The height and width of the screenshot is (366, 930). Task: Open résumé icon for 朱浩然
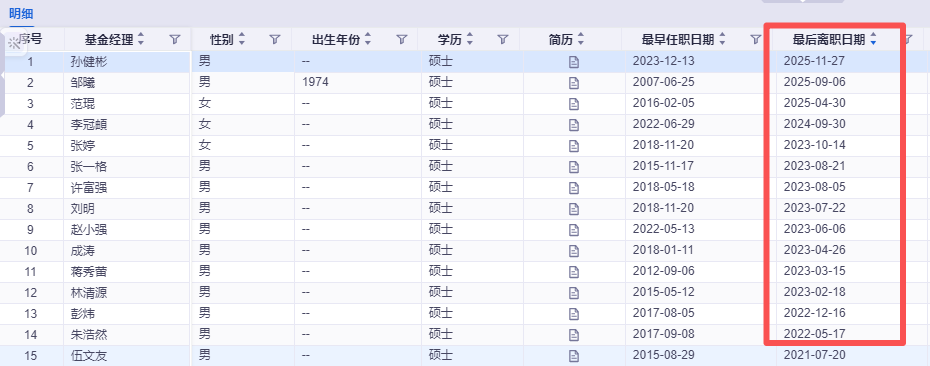574,335
